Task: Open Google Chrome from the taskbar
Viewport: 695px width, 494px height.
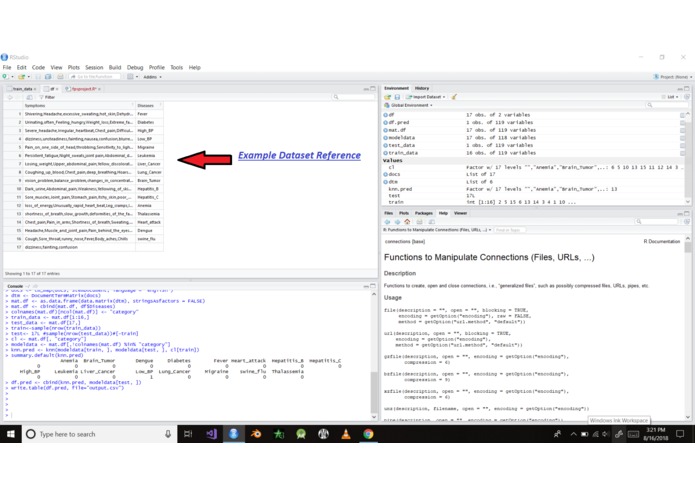Action: (x=368, y=434)
